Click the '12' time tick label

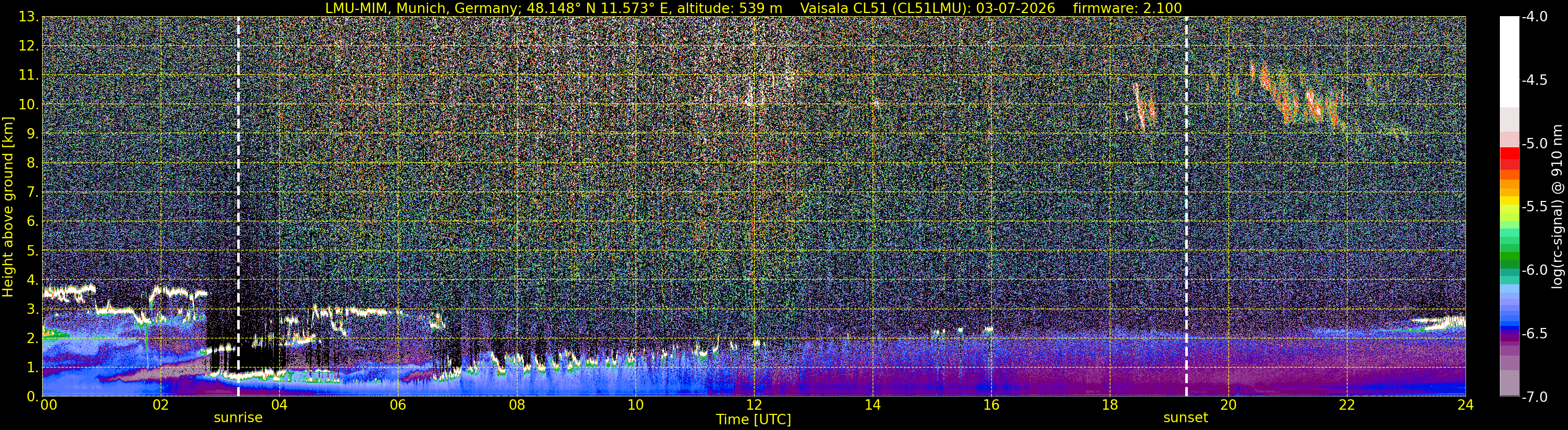(x=754, y=404)
